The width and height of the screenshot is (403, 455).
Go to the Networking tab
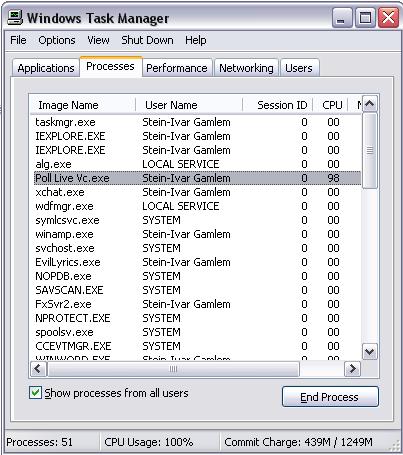[246, 68]
